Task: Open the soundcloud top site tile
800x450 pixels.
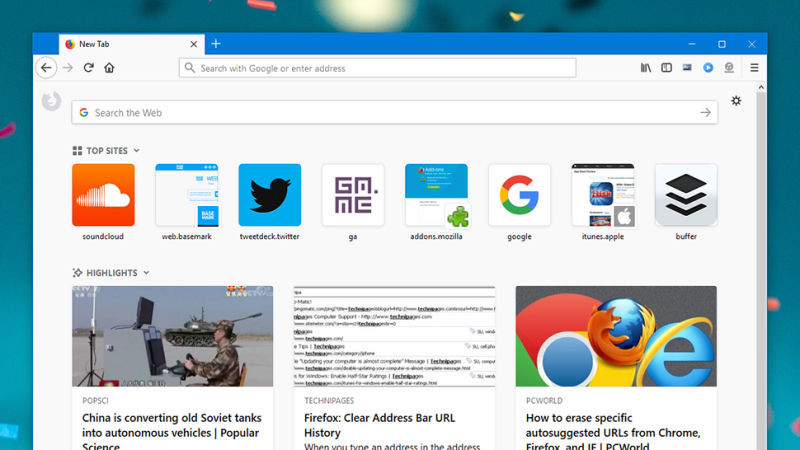Action: point(103,195)
